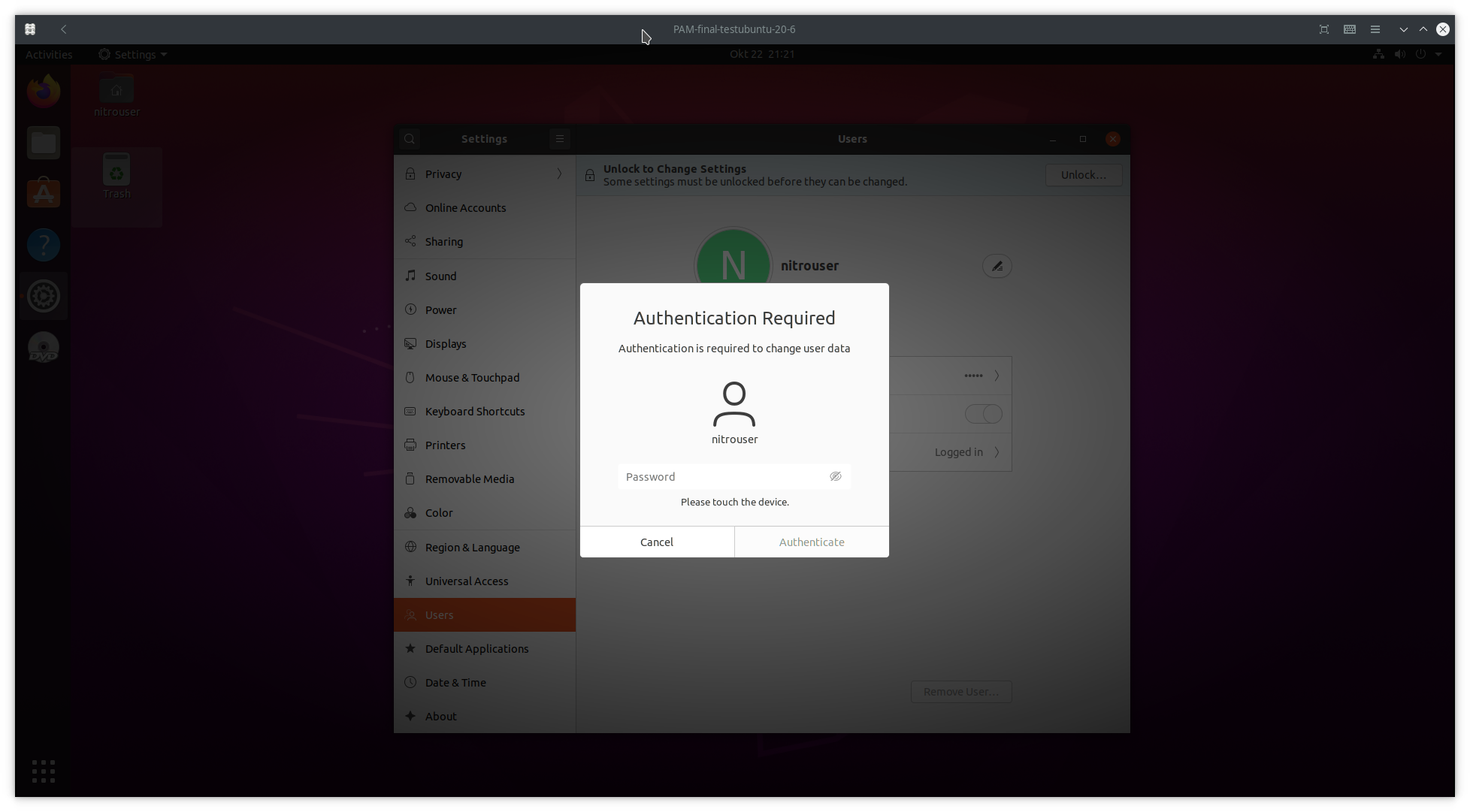
Task: Click the Unlock... button
Action: [1083, 175]
